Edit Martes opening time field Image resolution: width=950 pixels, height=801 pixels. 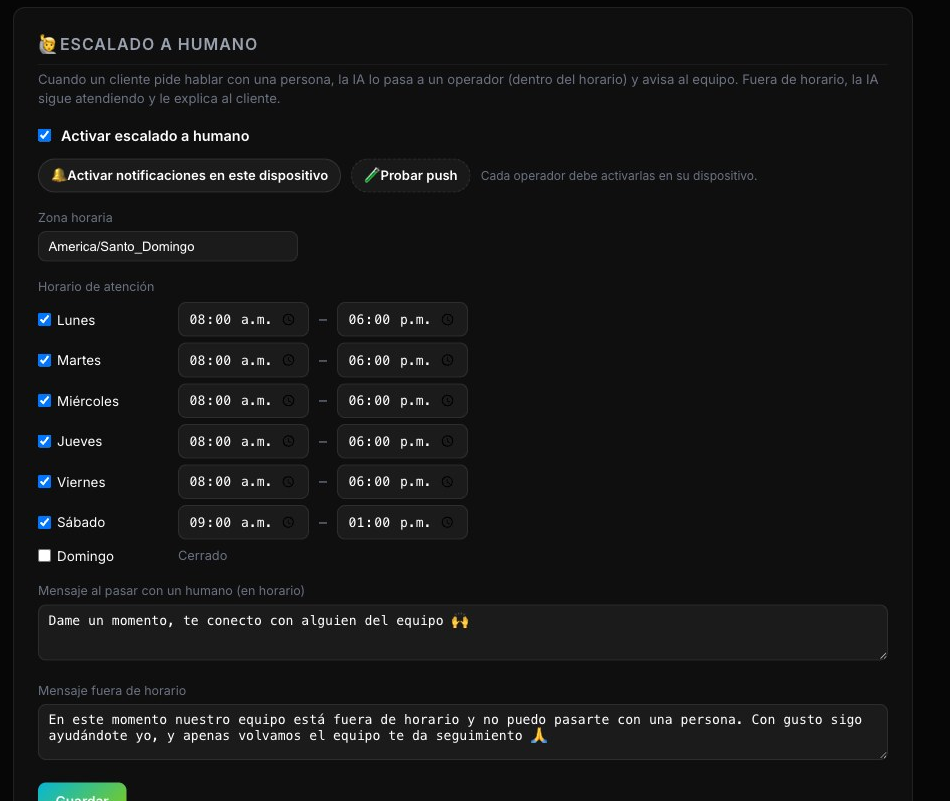point(243,360)
